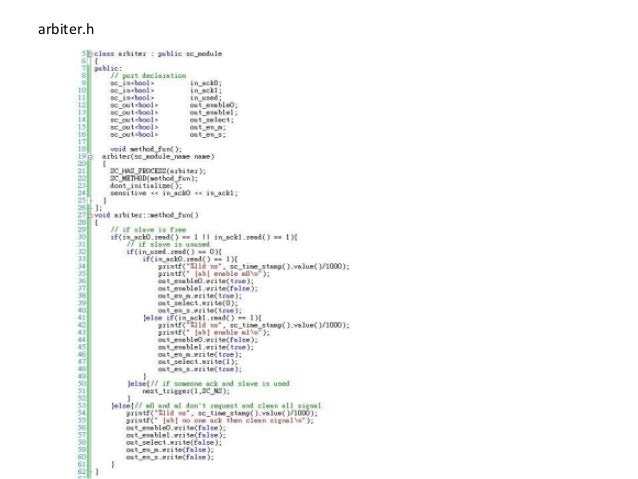The width and height of the screenshot is (638, 479).
Task: Click the '// if slave is free' comment
Action: coord(148,230)
